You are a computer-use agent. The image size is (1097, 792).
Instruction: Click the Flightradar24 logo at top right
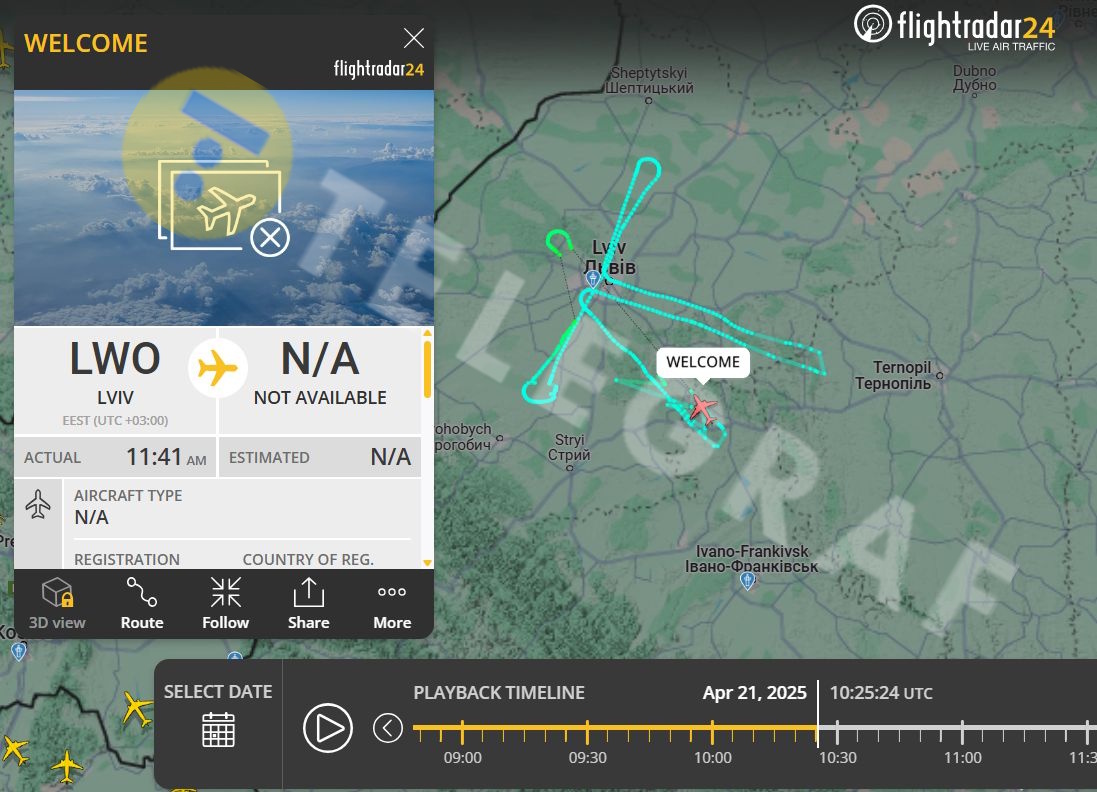pyautogui.click(x=954, y=28)
